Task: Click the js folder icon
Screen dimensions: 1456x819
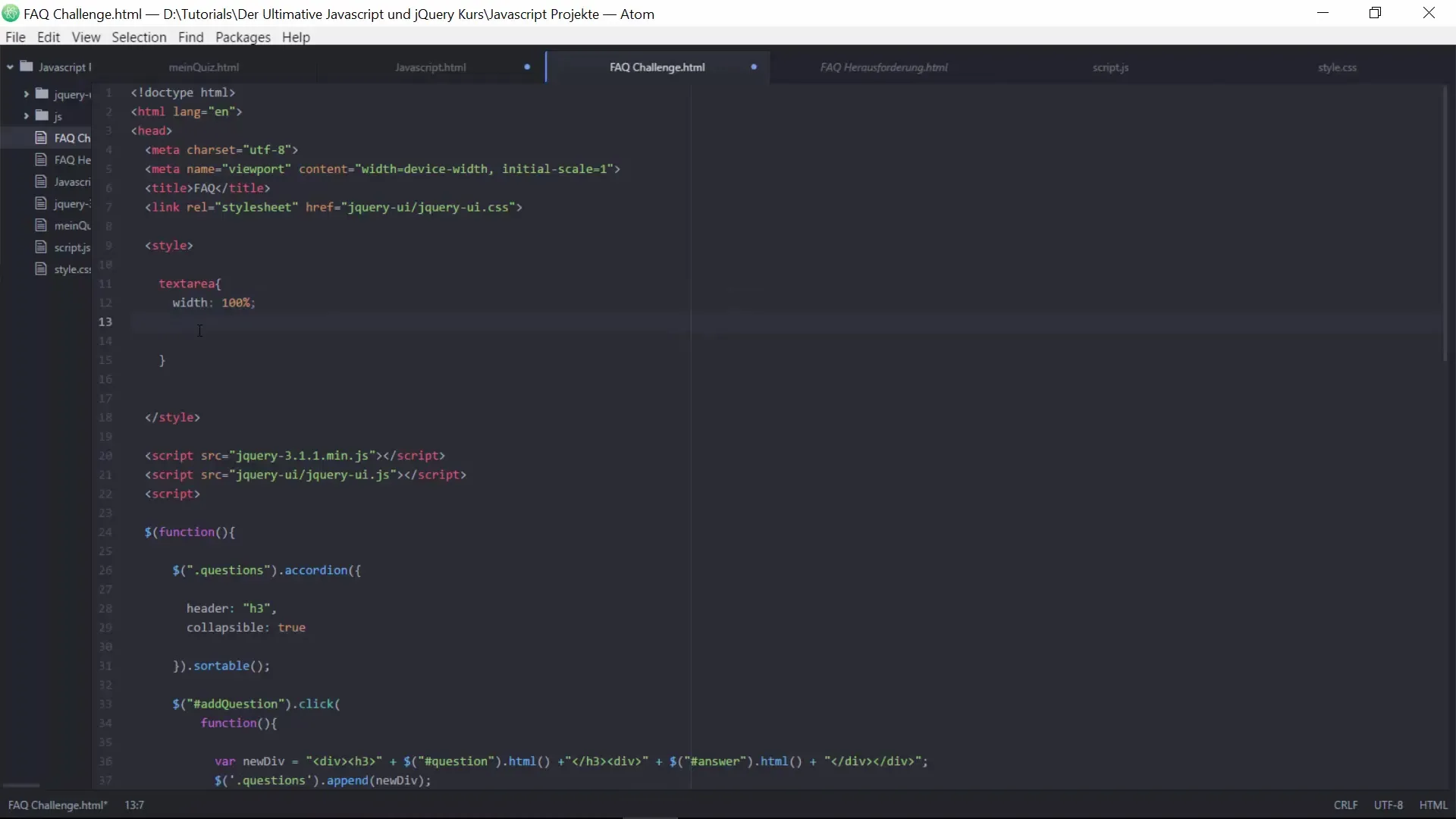Action: tap(42, 115)
